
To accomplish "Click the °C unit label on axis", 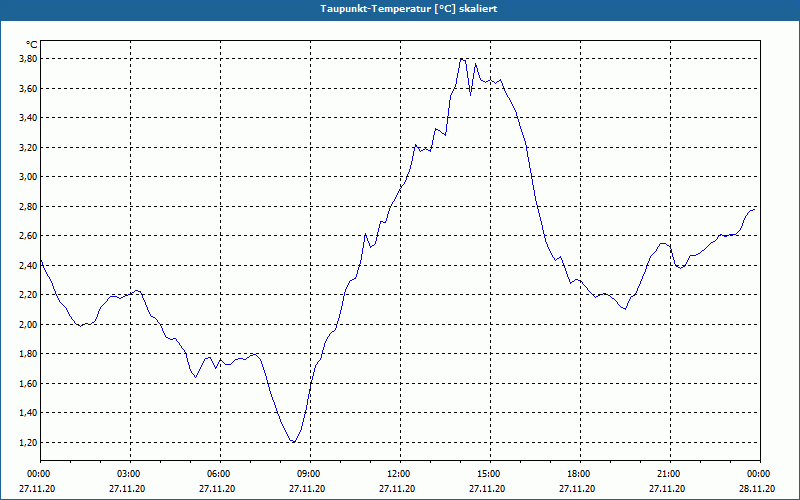I will coord(32,45).
